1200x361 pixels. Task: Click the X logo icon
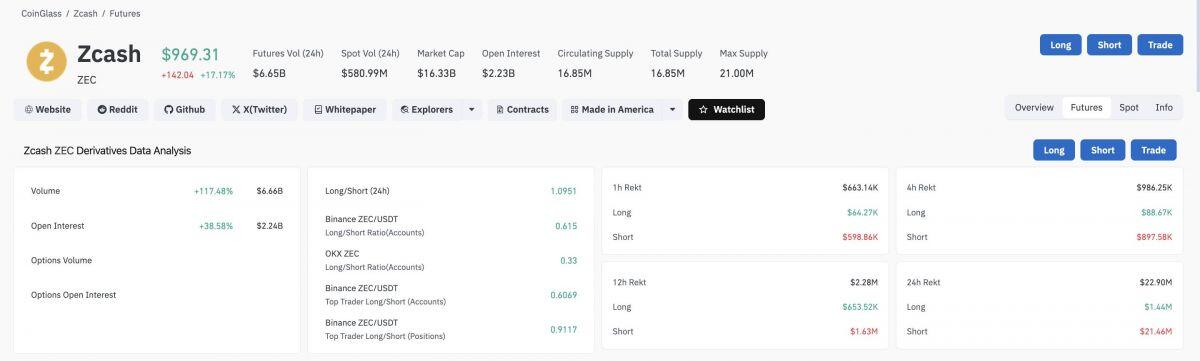[x=236, y=109]
